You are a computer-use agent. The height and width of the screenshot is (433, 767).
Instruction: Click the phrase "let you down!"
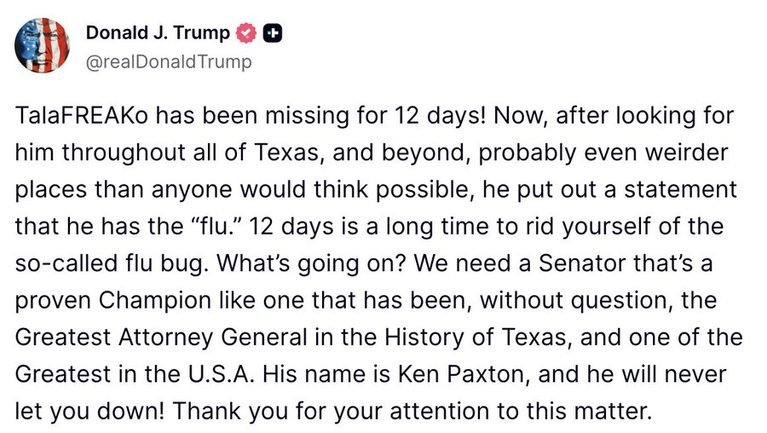pos(90,411)
